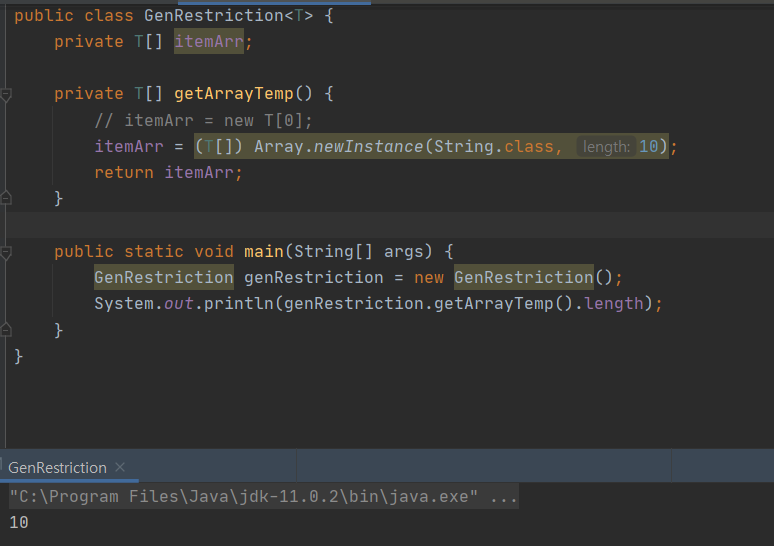
Task: Click the genRestriction variable name in declaration
Action: tap(313, 277)
